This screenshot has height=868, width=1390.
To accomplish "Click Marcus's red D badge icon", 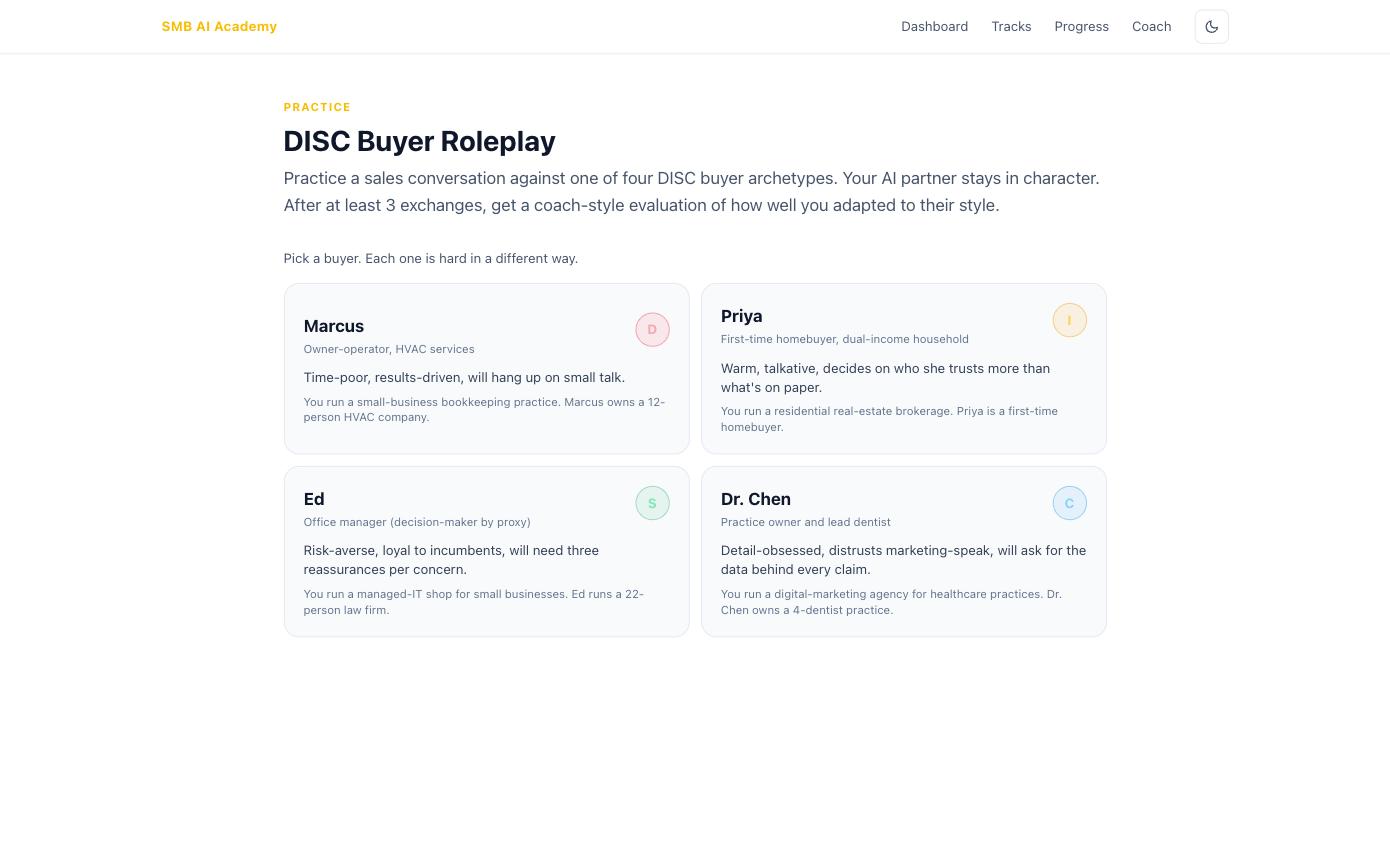I will pyautogui.click(x=652, y=329).
